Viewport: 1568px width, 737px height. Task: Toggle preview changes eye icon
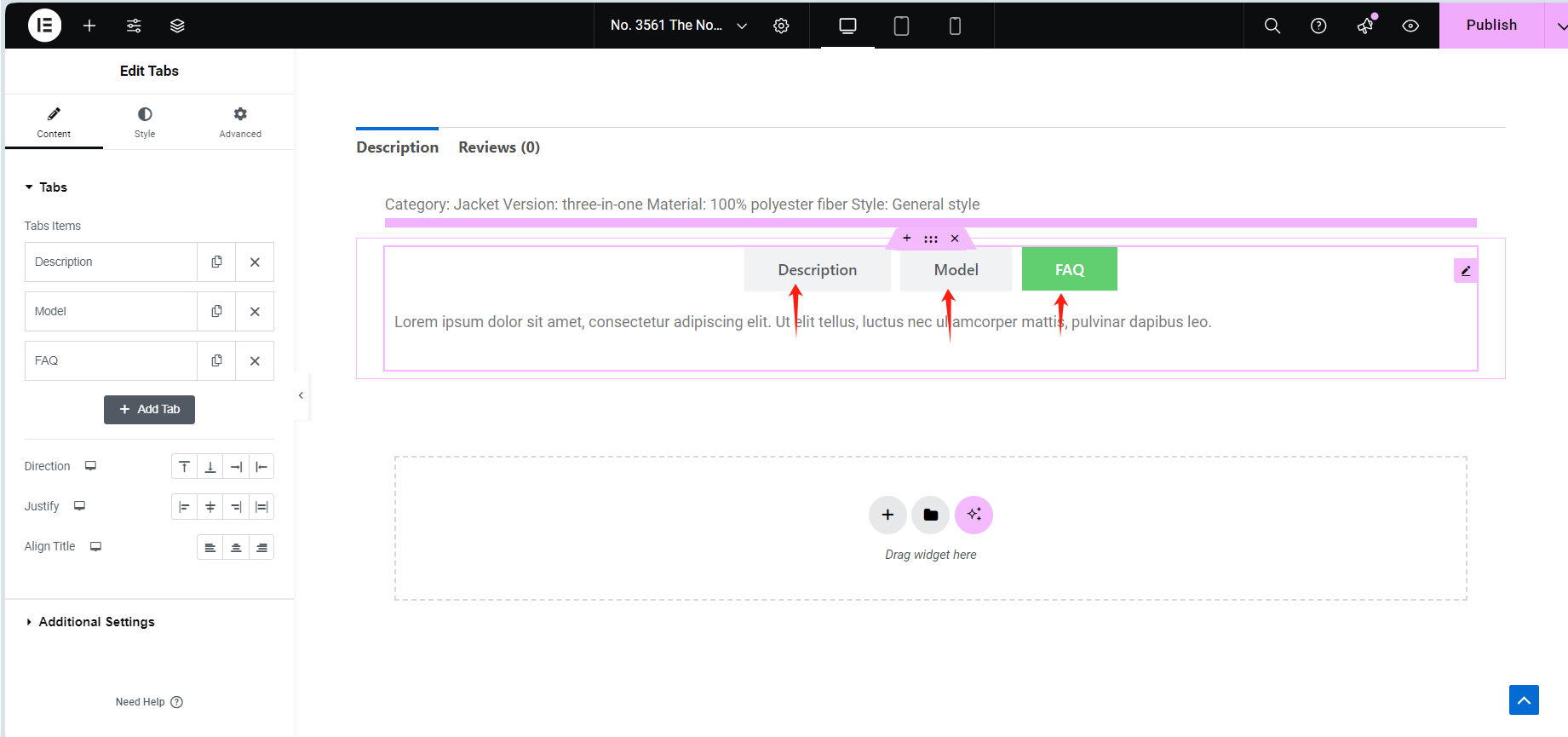(1410, 26)
